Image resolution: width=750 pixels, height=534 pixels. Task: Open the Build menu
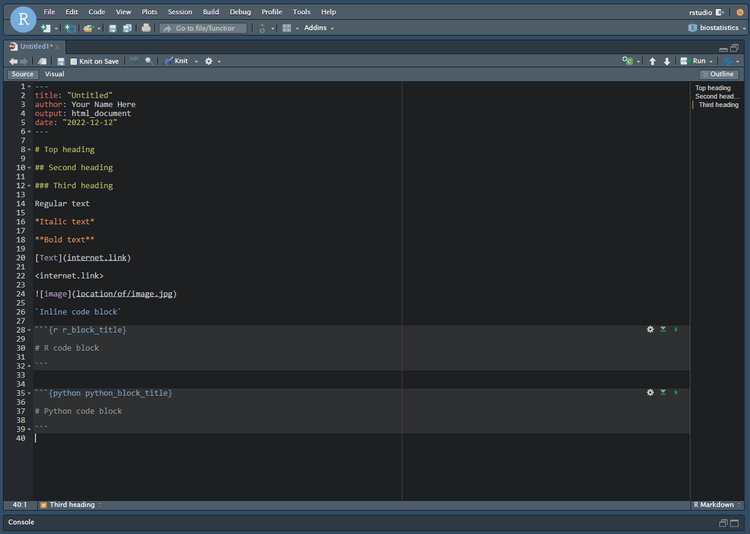coord(211,12)
